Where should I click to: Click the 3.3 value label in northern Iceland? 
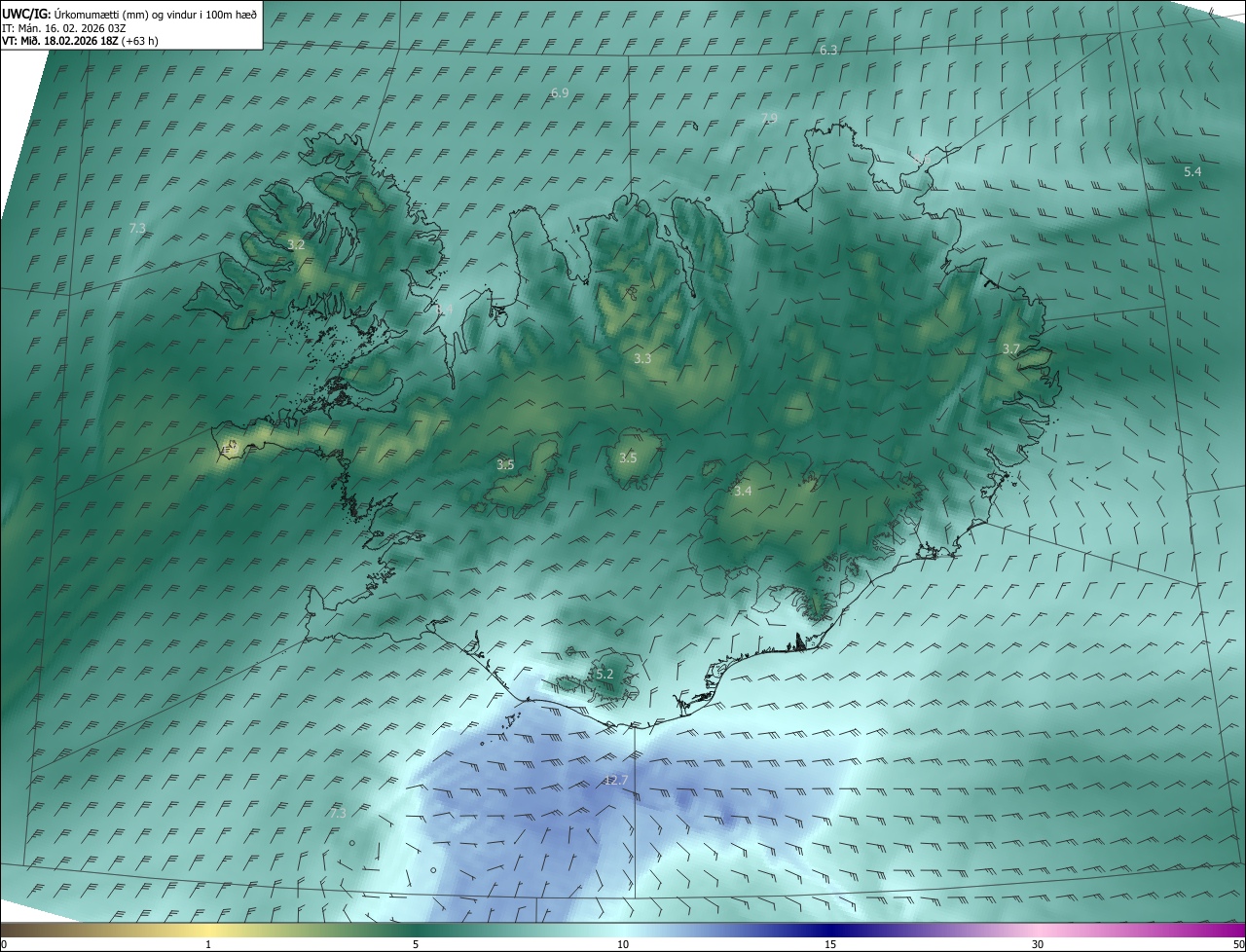pos(642,358)
